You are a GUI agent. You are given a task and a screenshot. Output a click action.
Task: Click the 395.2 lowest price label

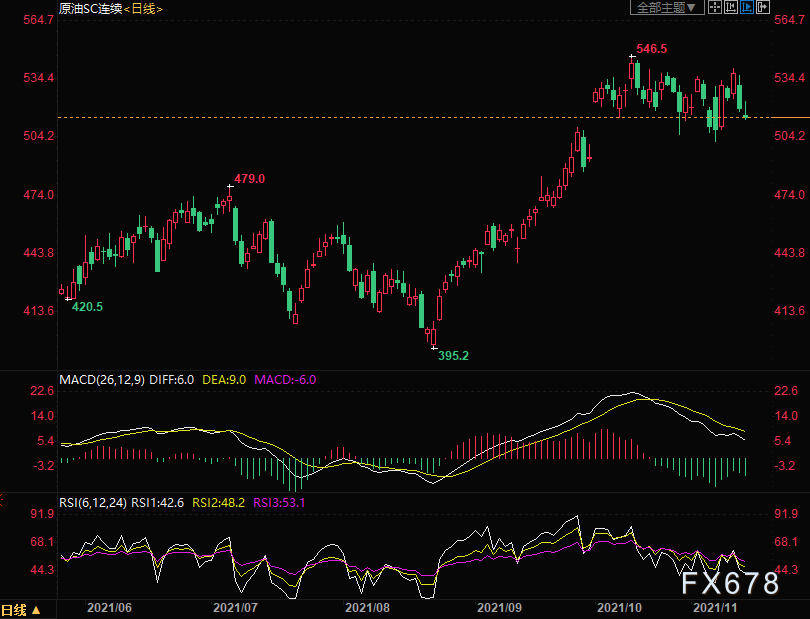coord(454,355)
